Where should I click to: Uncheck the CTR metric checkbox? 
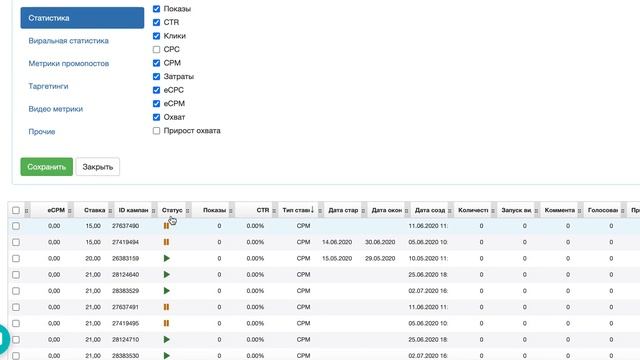[156, 22]
